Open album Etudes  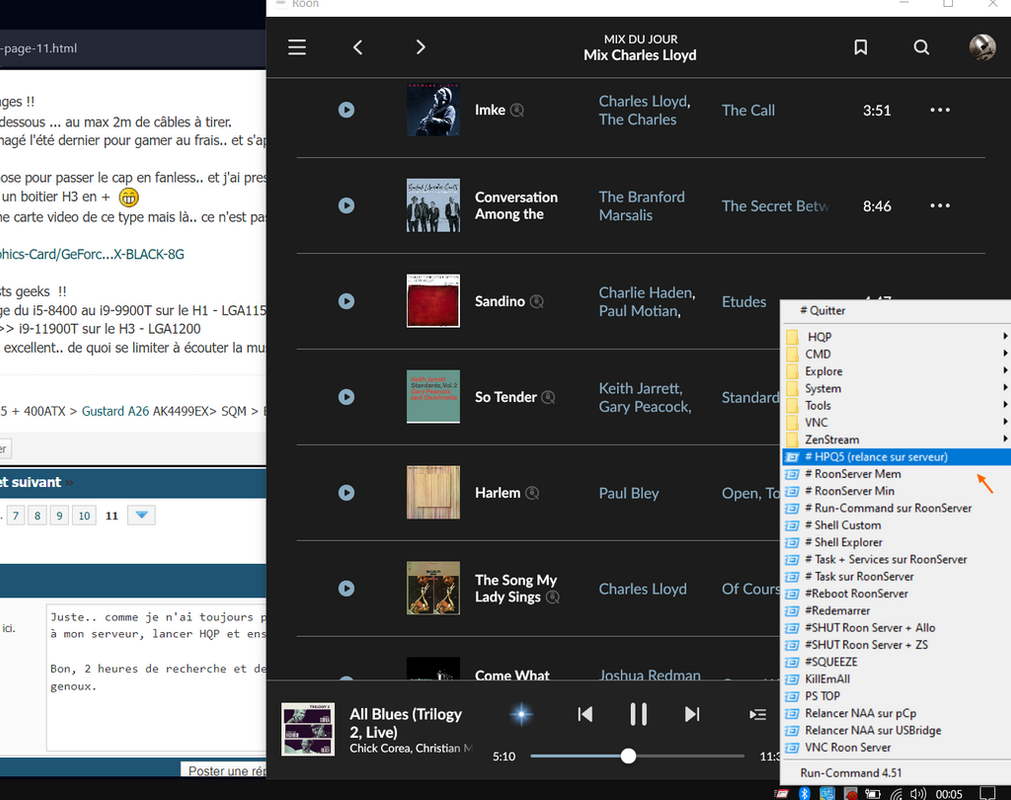pyautogui.click(x=744, y=302)
